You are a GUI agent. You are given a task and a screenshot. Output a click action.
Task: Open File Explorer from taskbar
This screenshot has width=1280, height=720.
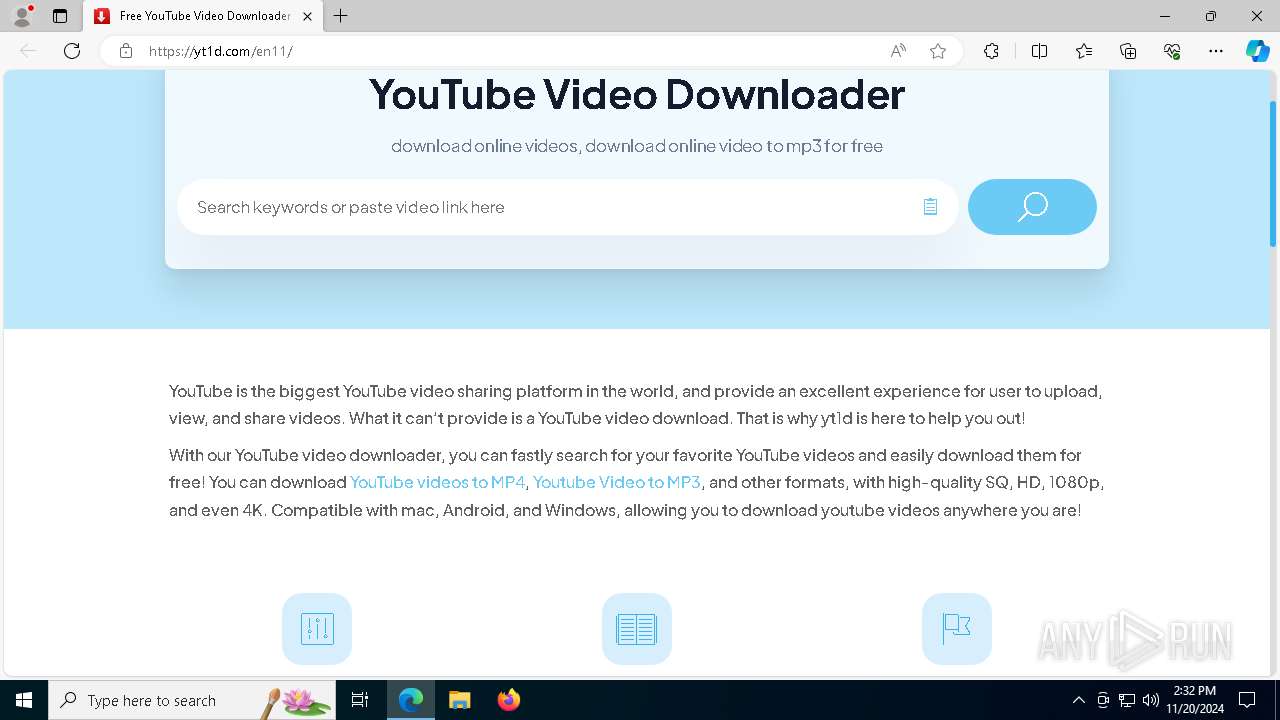[459, 700]
